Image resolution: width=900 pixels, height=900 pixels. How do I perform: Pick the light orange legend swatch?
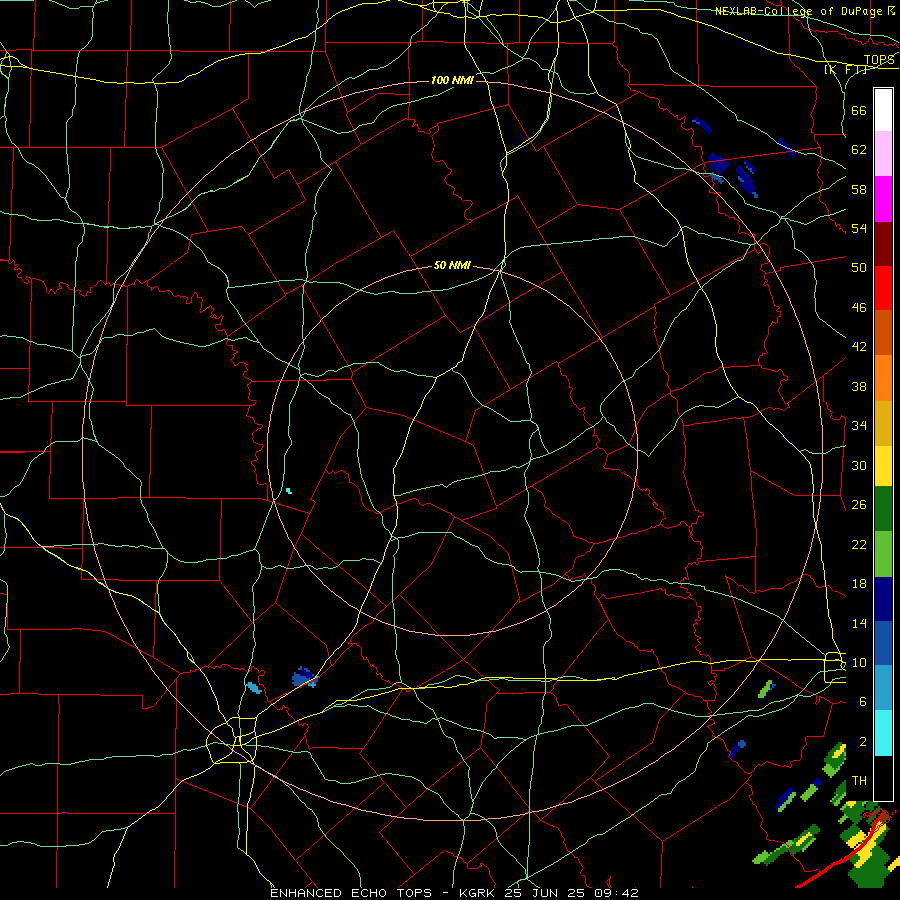point(883,377)
